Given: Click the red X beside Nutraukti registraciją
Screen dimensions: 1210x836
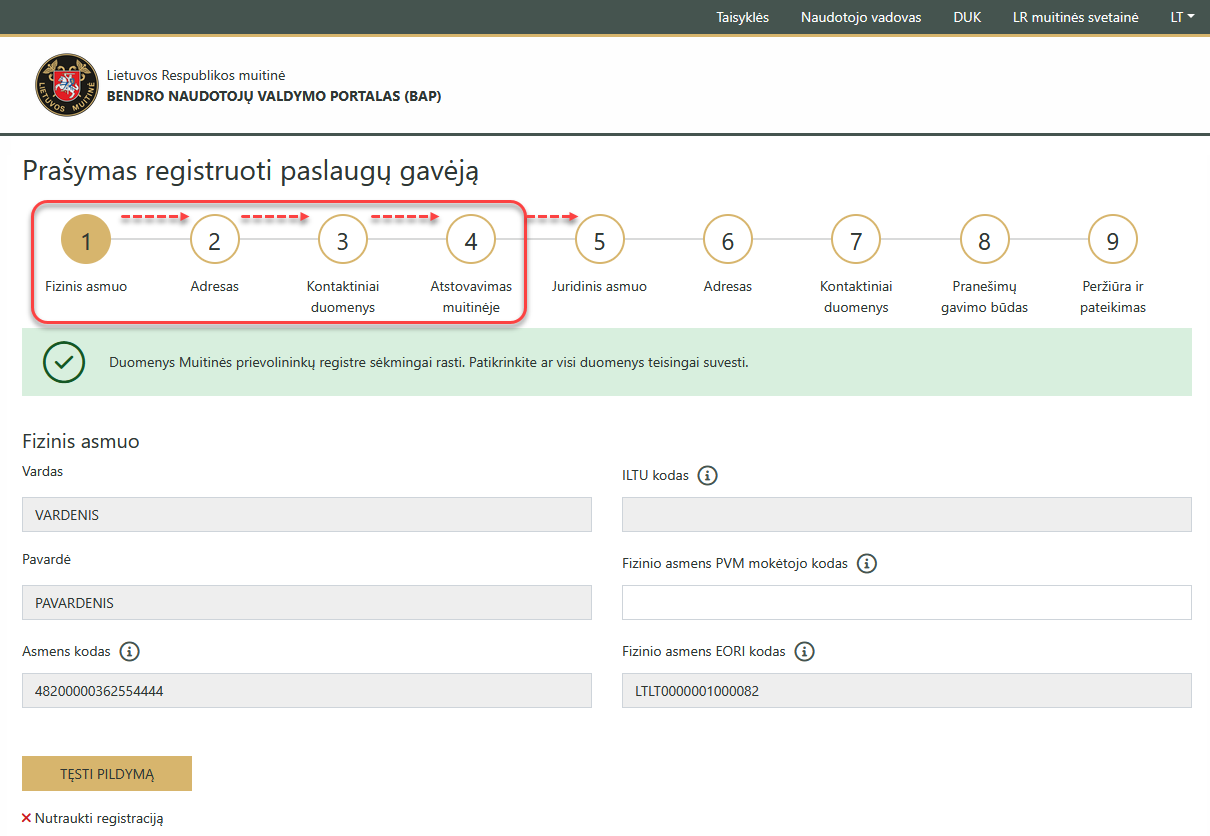Looking at the screenshot, I should 27,817.
